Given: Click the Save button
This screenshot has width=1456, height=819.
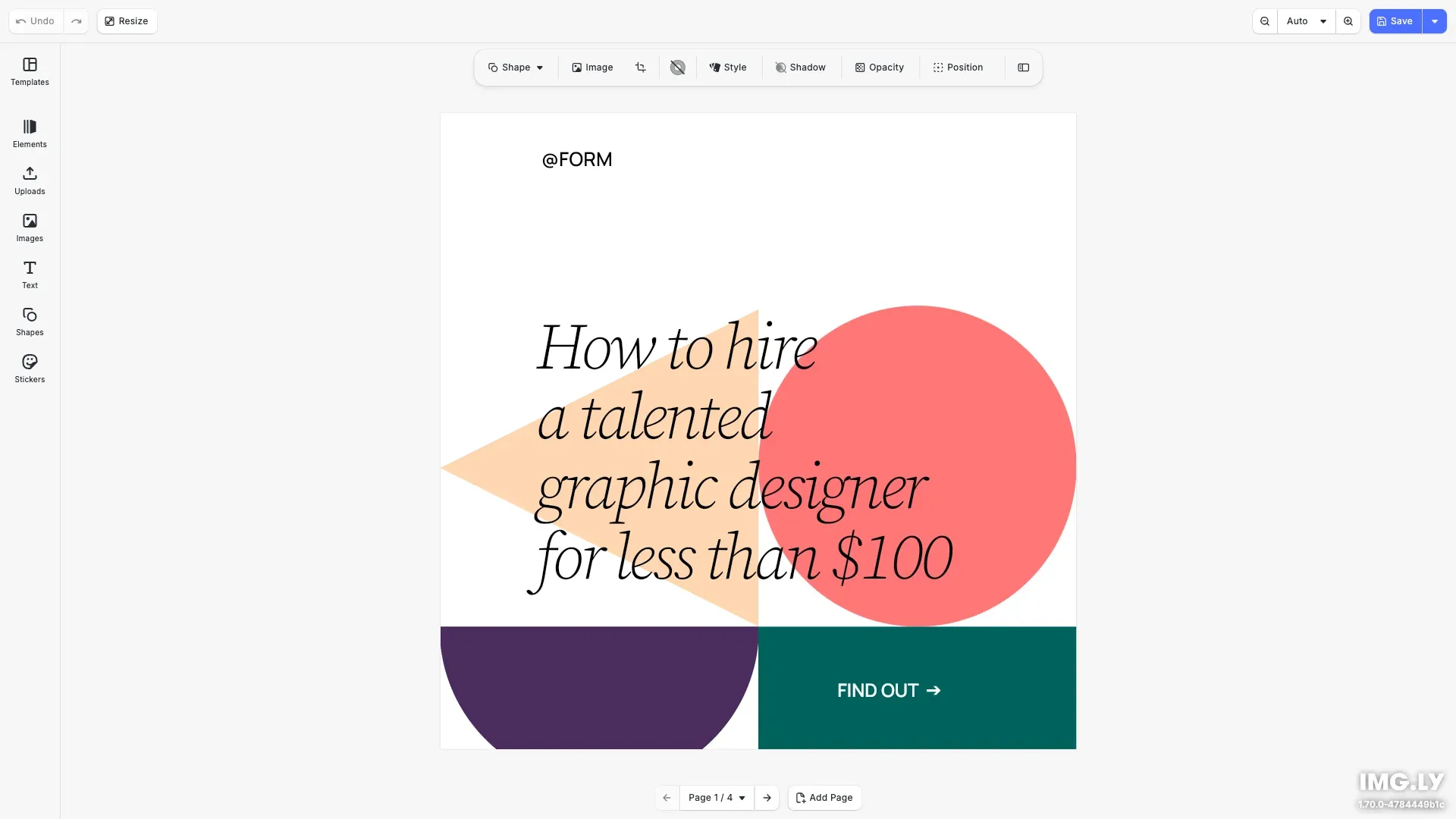Looking at the screenshot, I should [x=1395, y=21].
